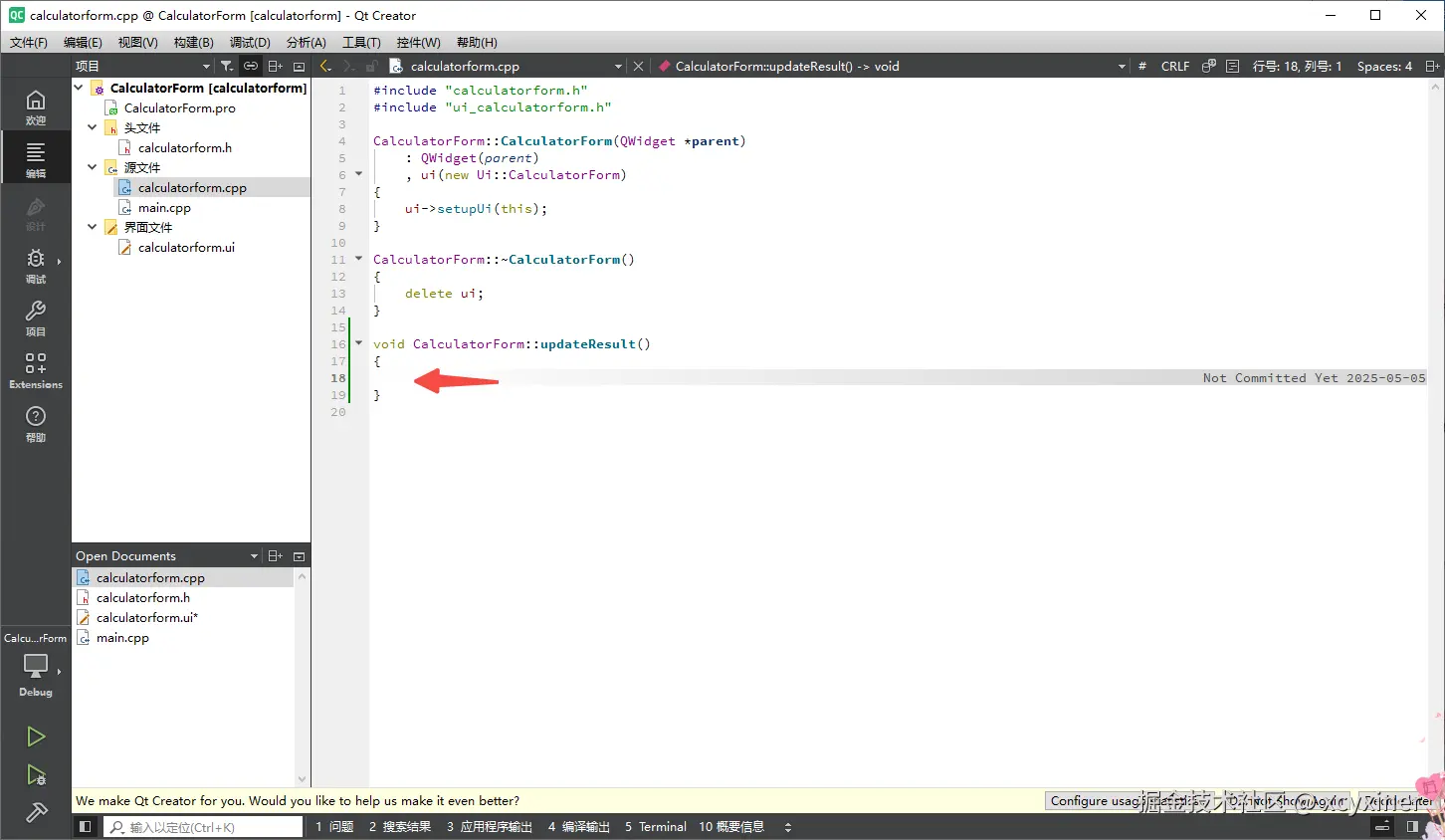Fold updateResult function at line 16

(359, 343)
